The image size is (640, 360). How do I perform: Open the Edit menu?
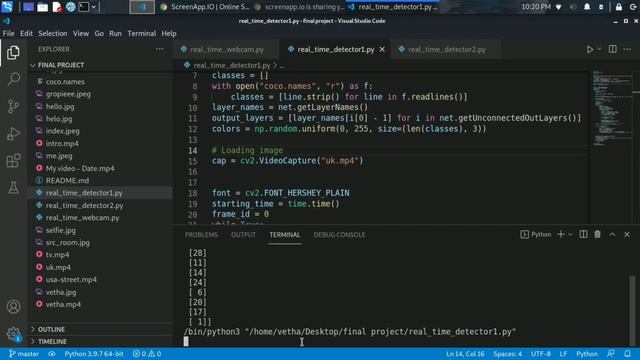pyautogui.click(x=26, y=33)
